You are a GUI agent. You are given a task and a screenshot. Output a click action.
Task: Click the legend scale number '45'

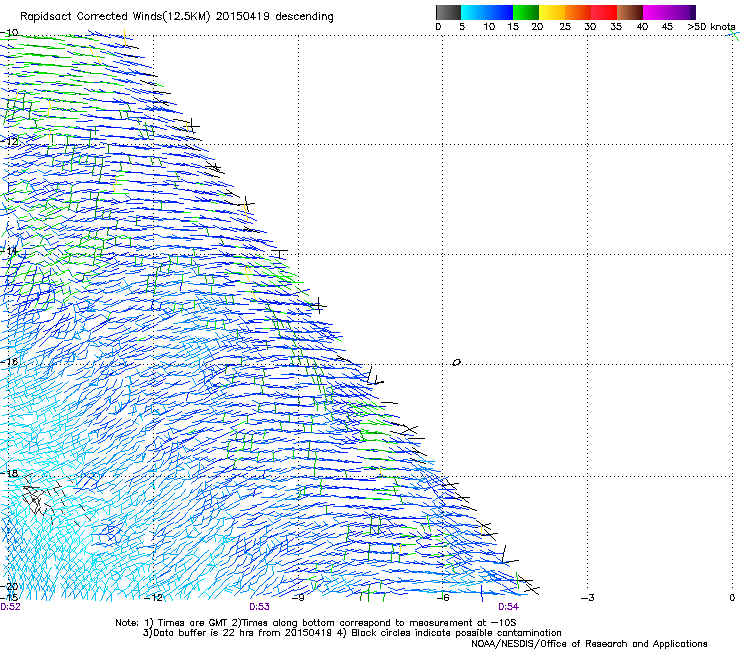point(667,27)
